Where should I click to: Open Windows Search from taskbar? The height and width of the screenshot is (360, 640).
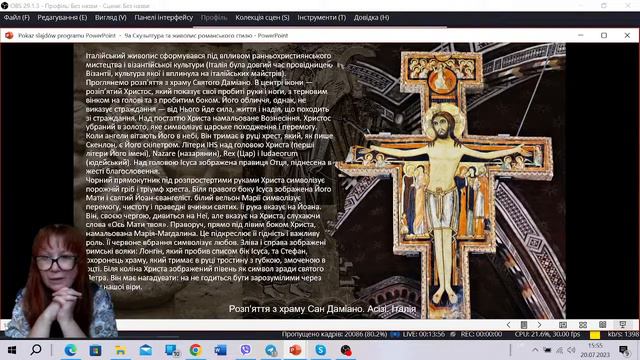click(x=36, y=350)
